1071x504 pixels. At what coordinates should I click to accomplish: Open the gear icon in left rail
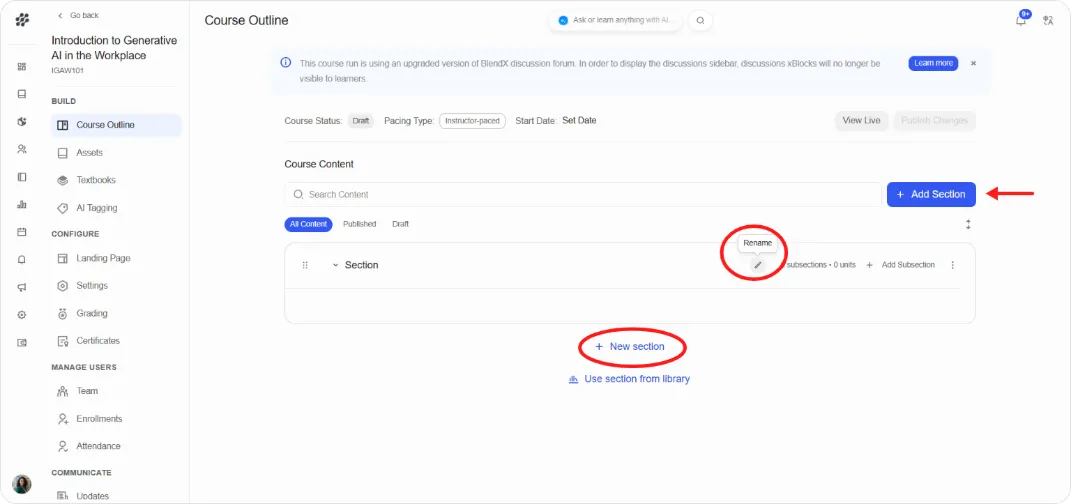tap(22, 315)
